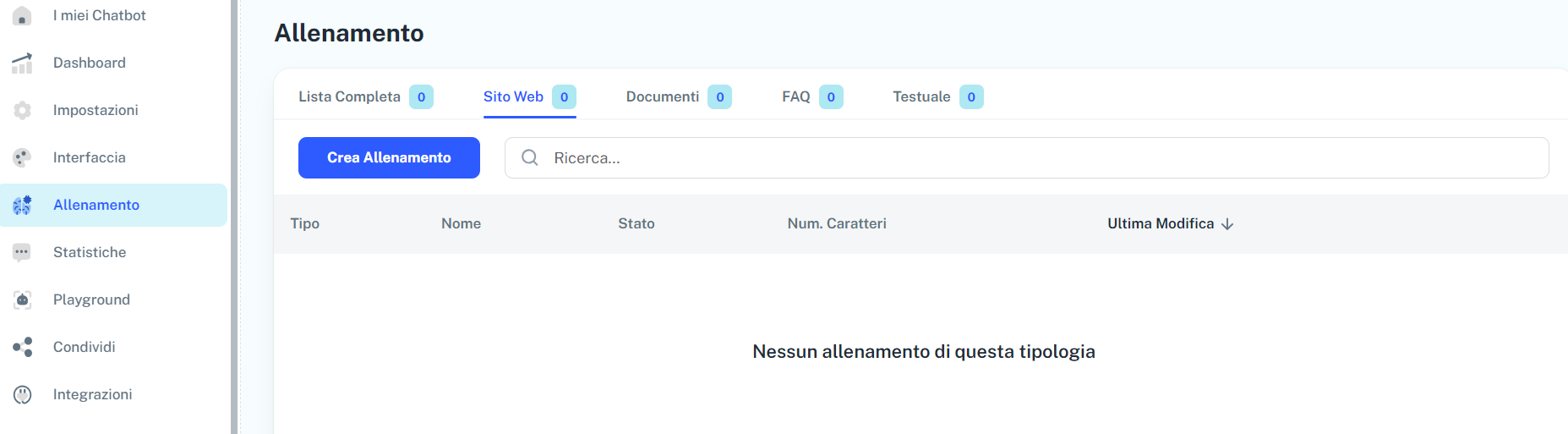Click the Interfaccia palette icon

[23, 158]
